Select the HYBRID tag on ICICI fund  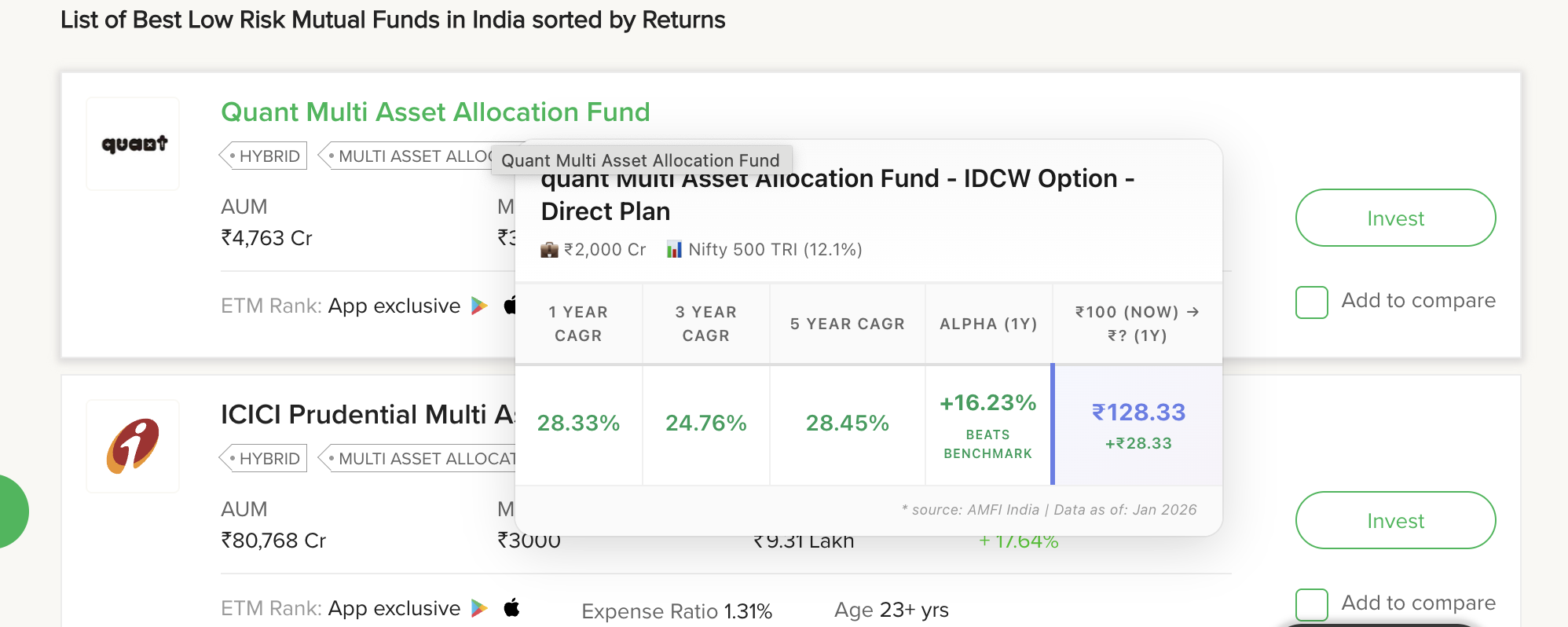[x=264, y=459]
